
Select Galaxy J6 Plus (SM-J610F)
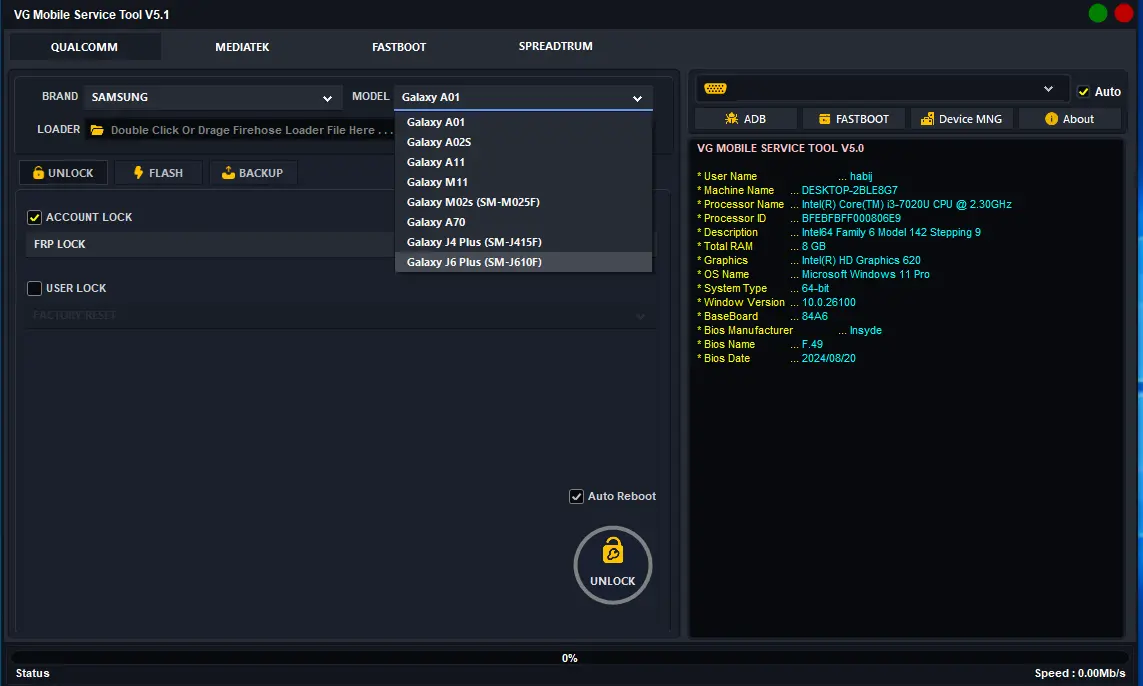[x=523, y=262]
